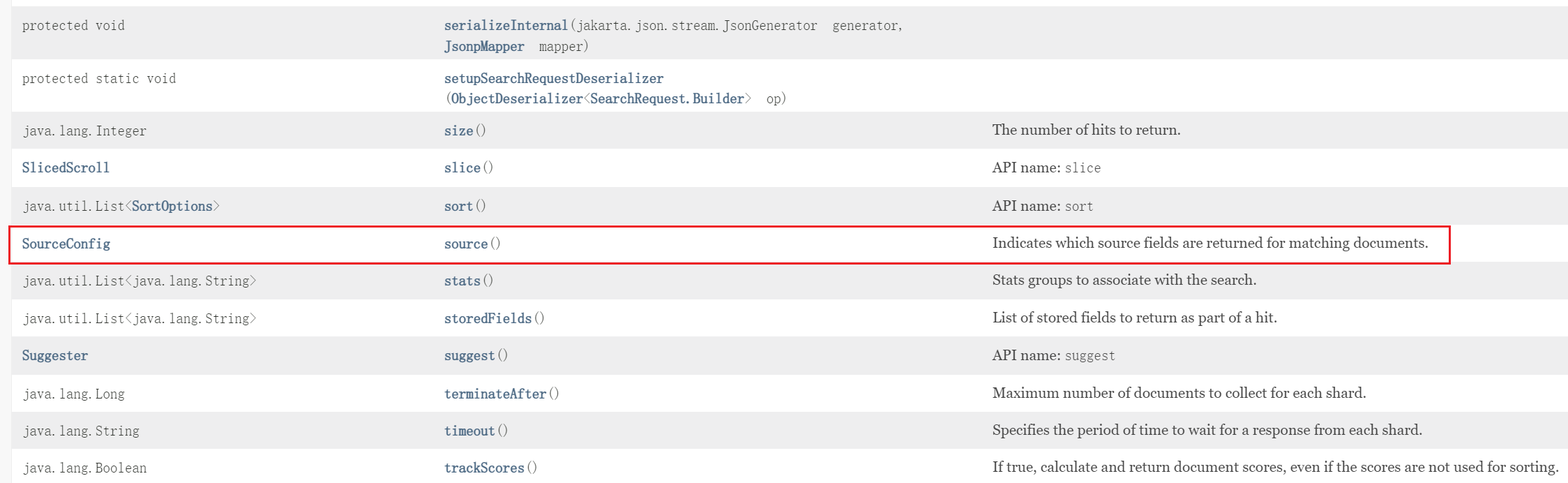
Task: Open the stats() method link
Action: [462, 281]
